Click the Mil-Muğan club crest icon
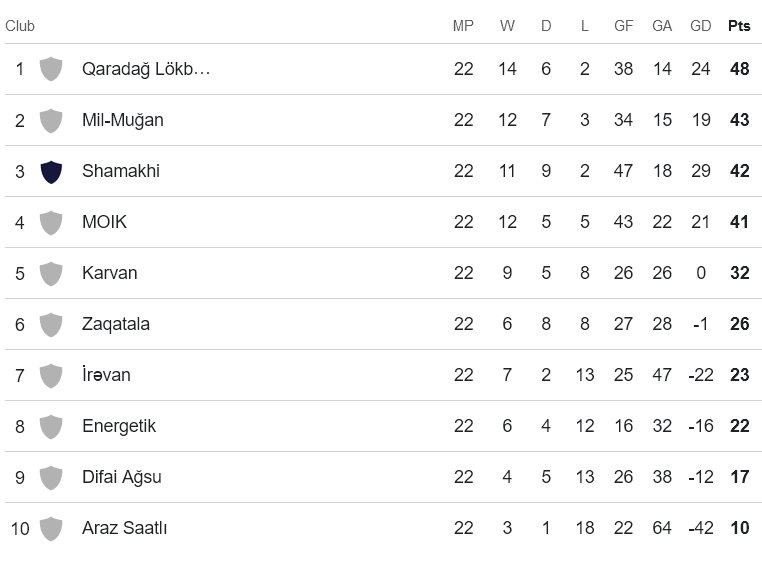 click(x=51, y=120)
